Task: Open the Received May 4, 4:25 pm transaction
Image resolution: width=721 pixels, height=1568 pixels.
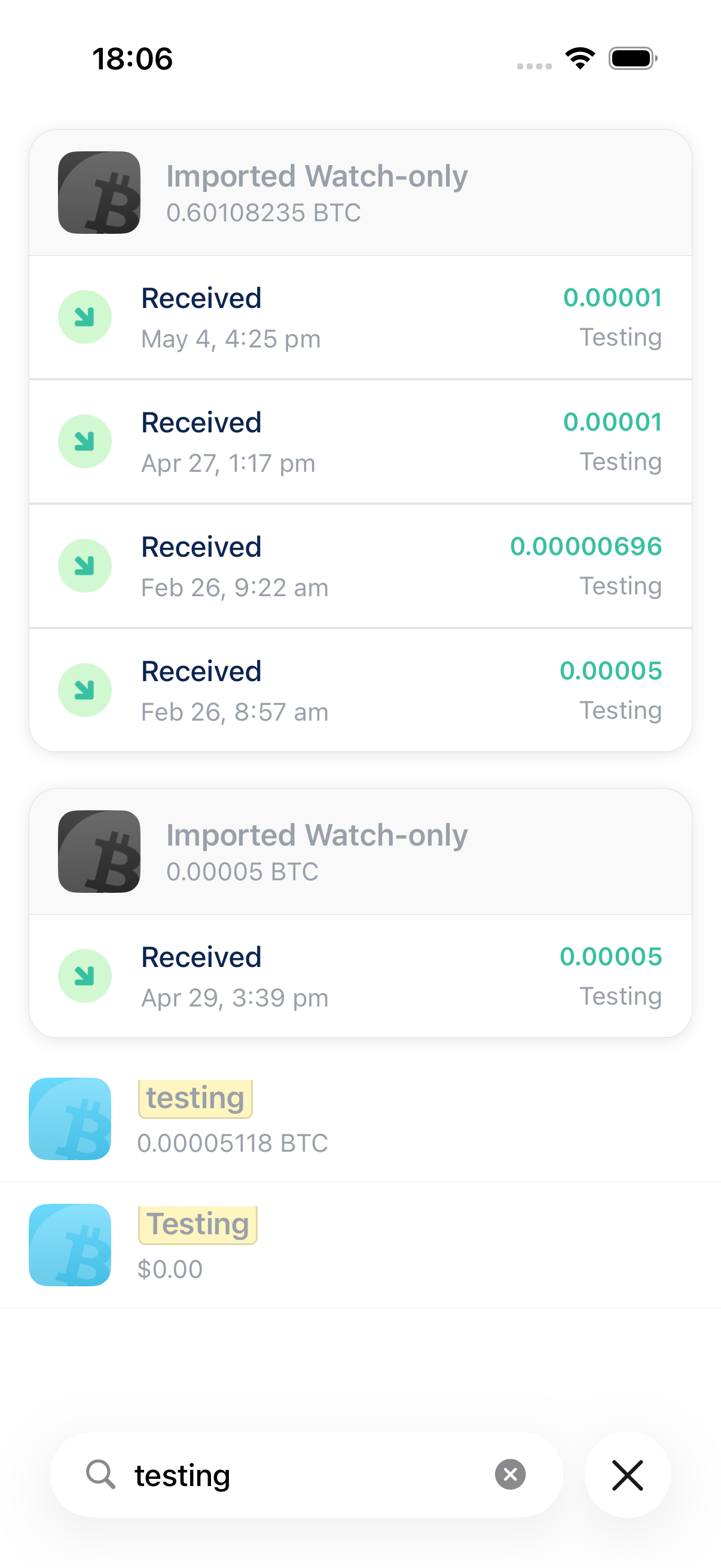Action: point(360,318)
